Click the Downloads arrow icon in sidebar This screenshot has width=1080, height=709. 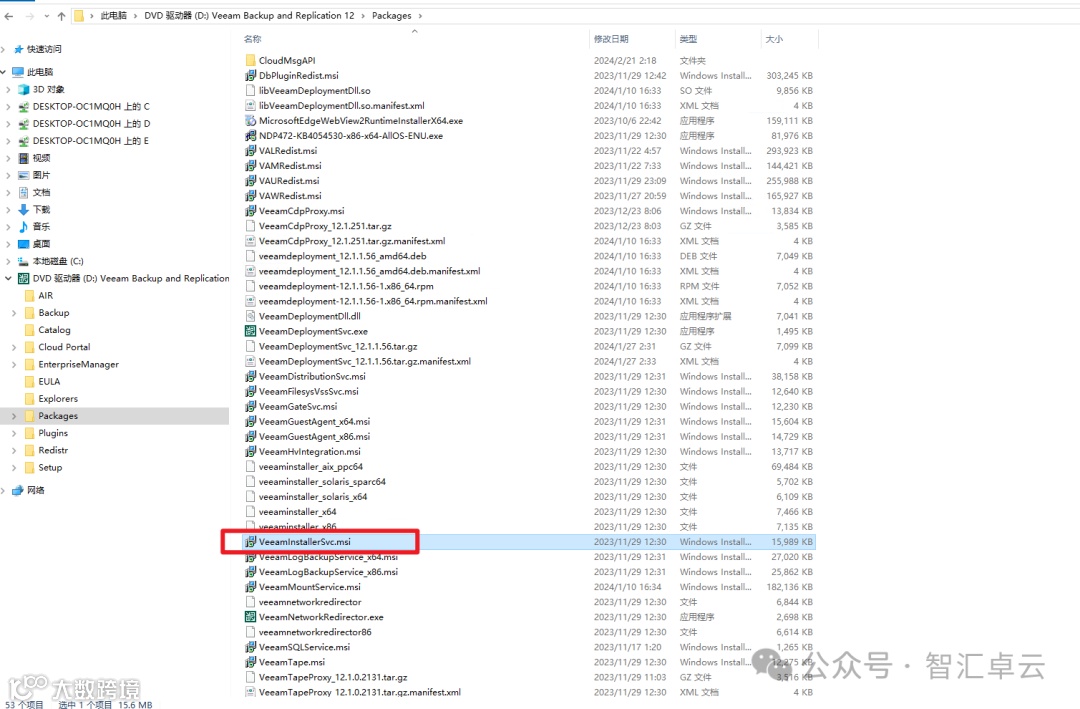(23, 209)
